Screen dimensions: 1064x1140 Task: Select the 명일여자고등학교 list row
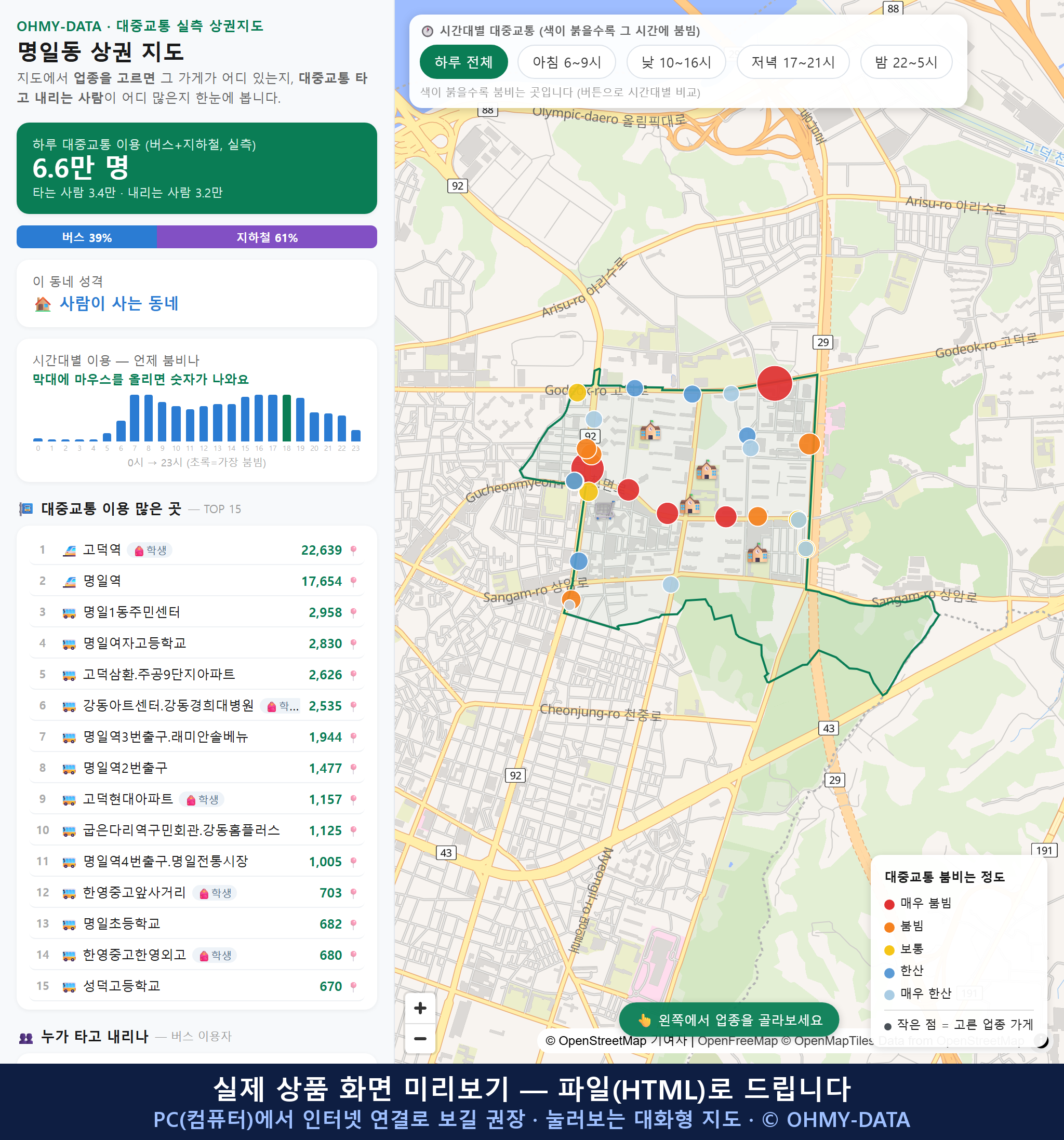coord(197,644)
